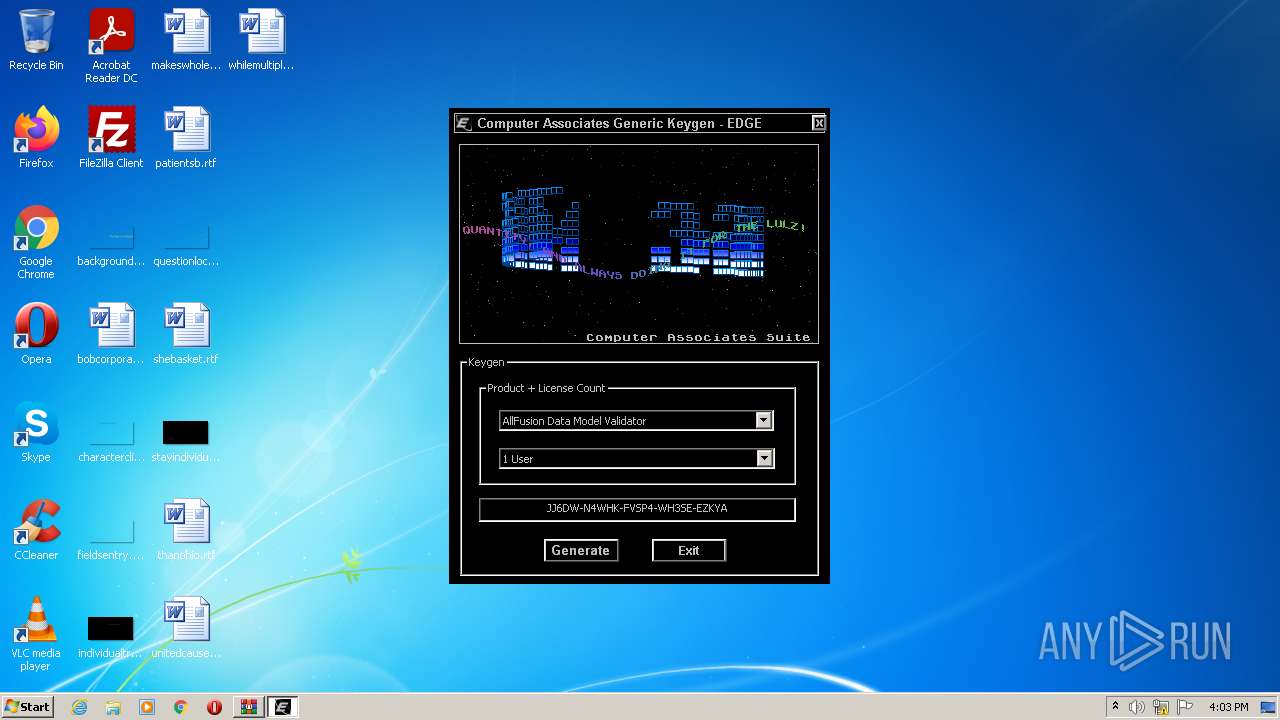Open the Recycle Bin desktop icon

point(36,40)
